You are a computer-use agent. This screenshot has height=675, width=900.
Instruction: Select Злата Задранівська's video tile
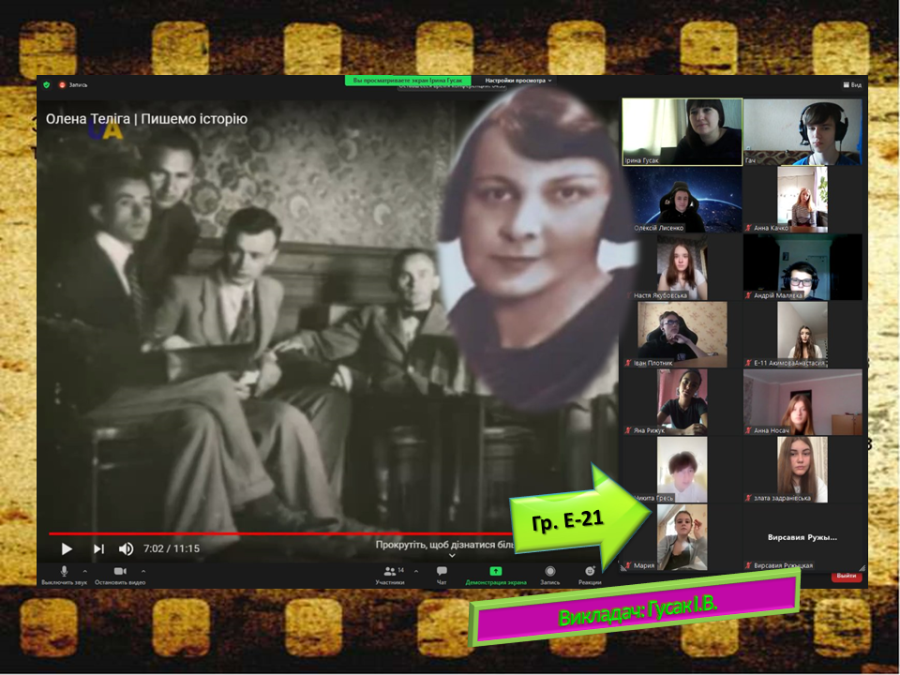point(803,470)
